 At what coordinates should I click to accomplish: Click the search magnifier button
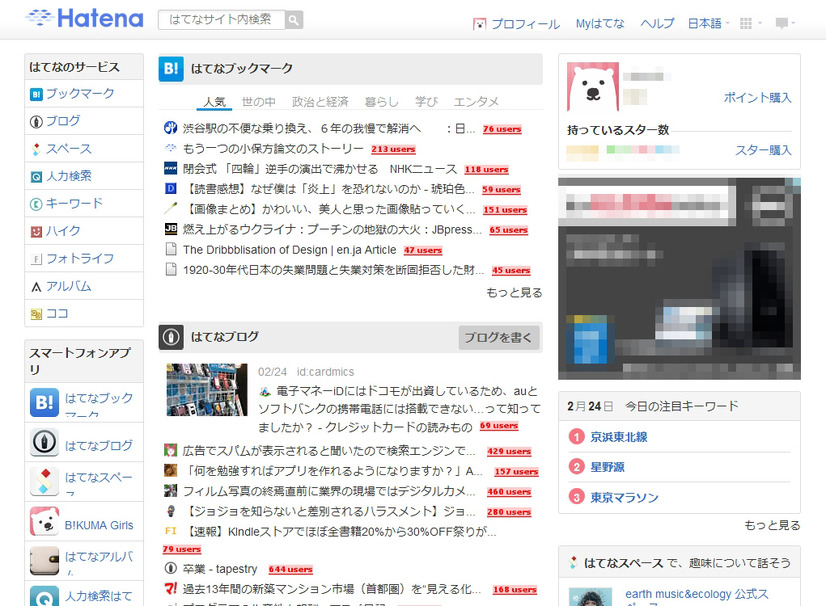point(294,20)
